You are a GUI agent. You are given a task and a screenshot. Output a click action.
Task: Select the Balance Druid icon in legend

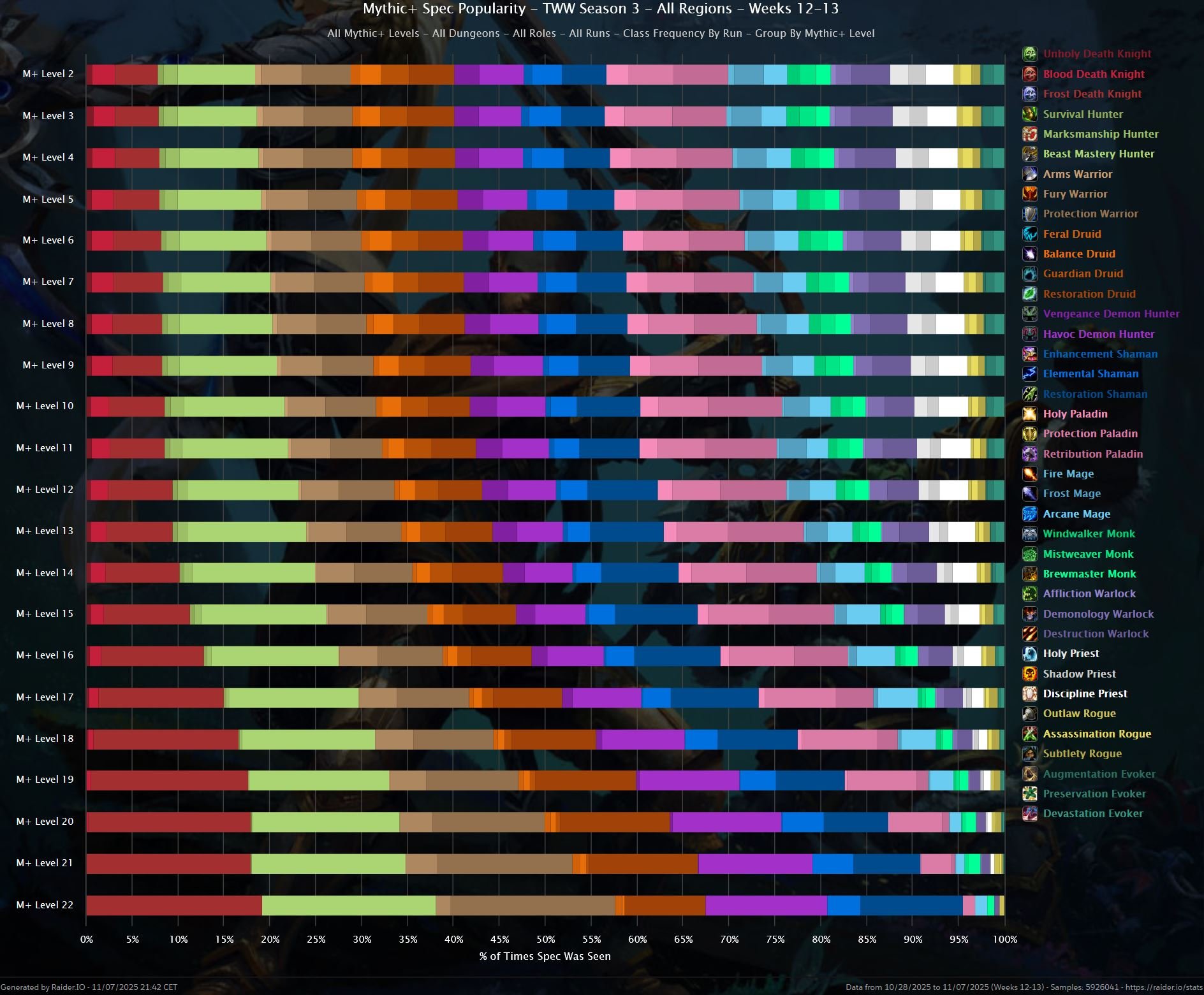(x=1030, y=254)
